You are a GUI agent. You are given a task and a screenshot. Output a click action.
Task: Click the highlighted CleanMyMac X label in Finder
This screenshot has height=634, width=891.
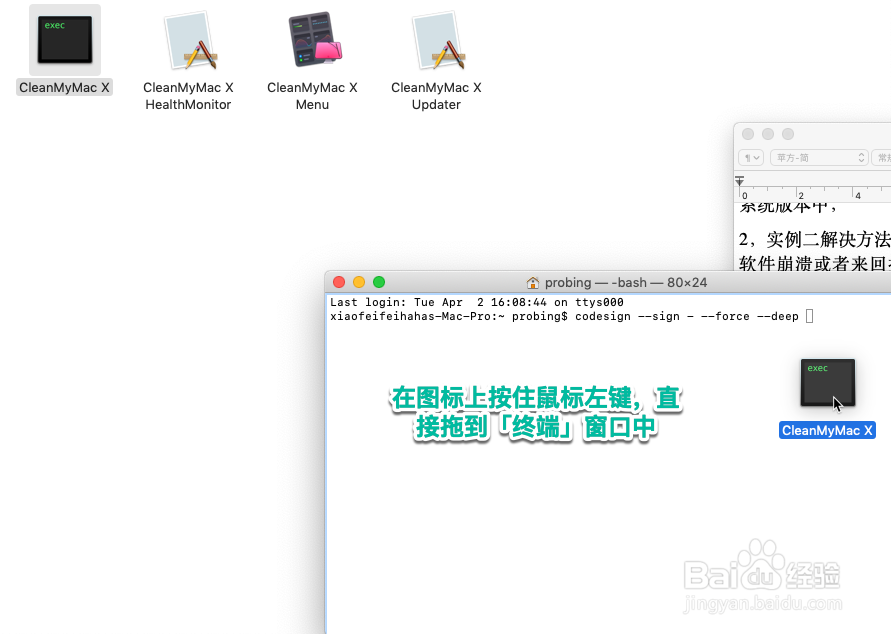click(x=64, y=87)
